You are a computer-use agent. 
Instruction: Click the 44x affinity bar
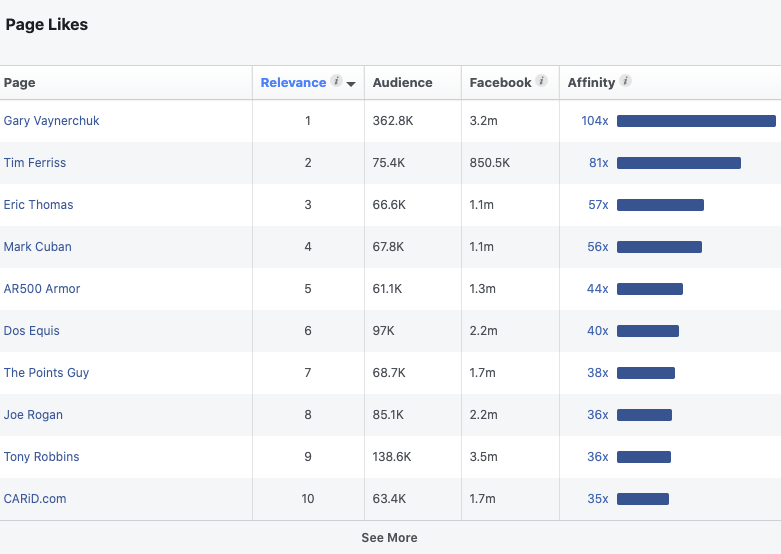pos(650,289)
